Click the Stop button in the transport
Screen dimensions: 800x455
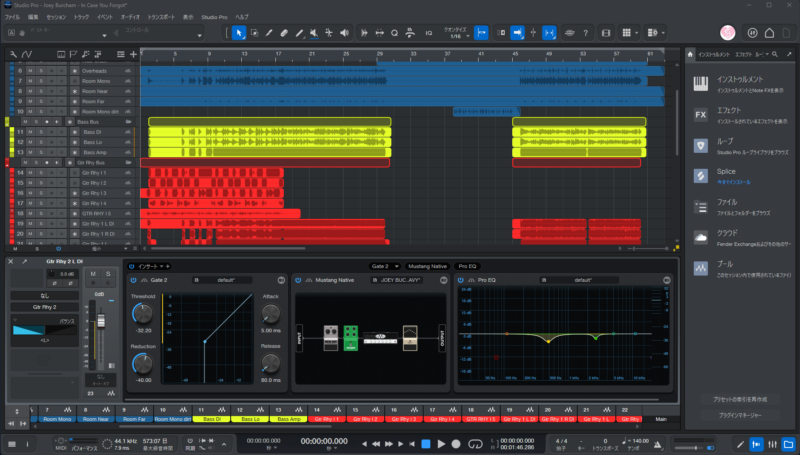point(425,443)
